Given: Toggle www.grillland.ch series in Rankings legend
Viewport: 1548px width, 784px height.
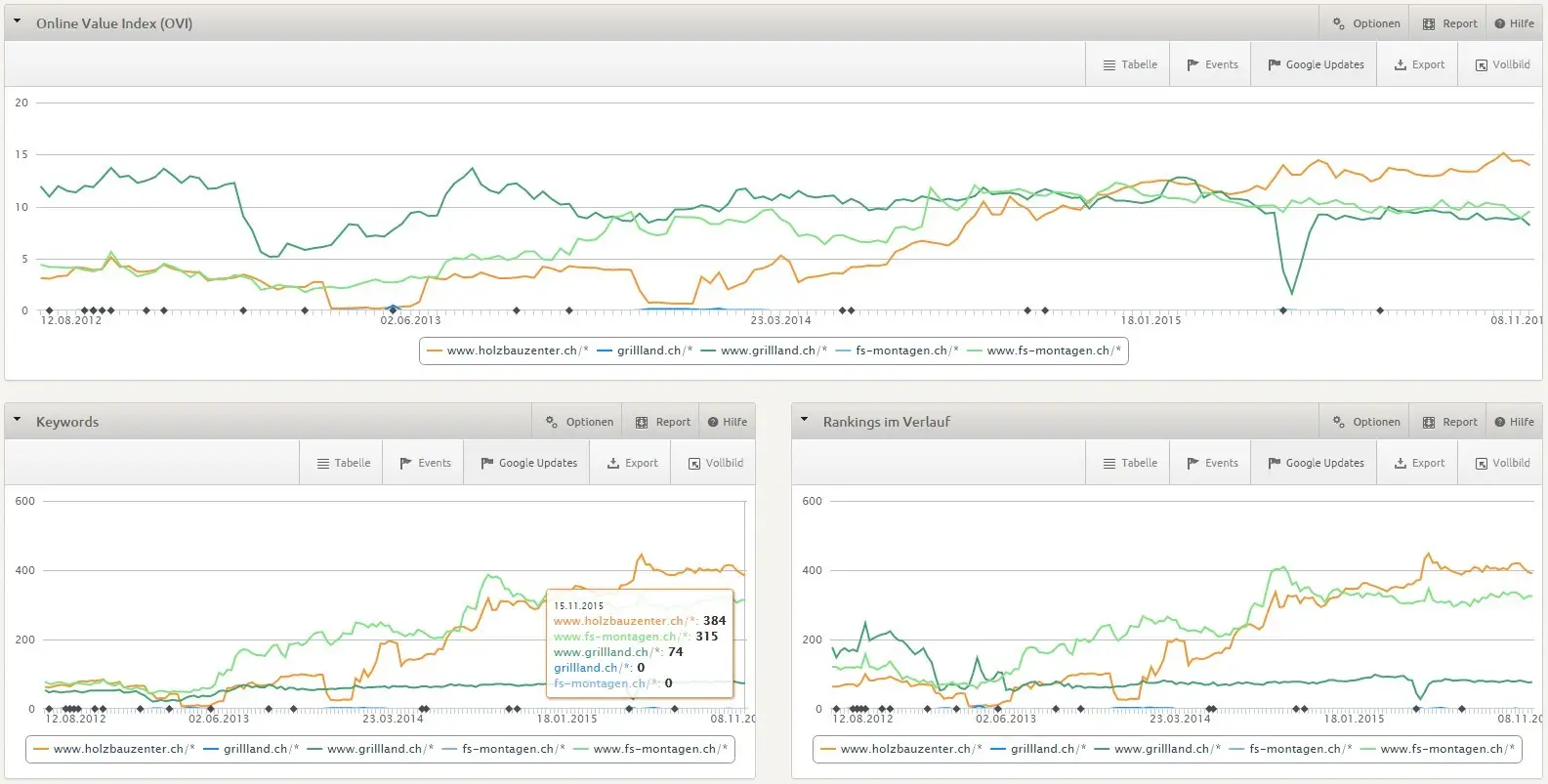Looking at the screenshot, I should (1157, 749).
